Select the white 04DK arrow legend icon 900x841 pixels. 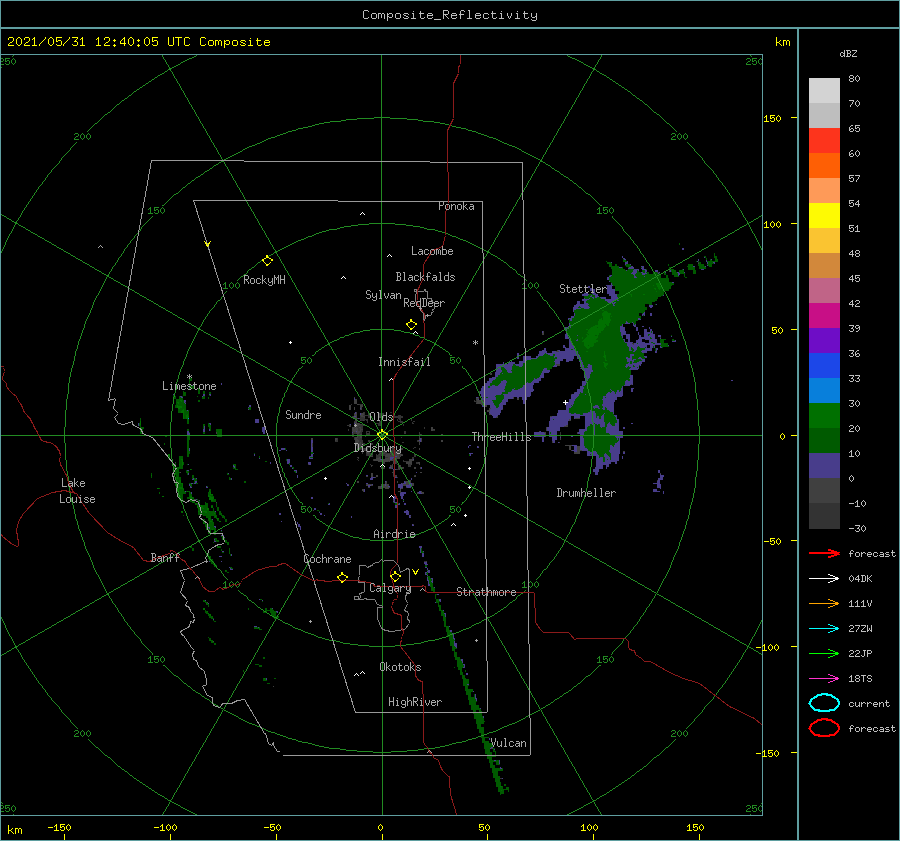824,579
